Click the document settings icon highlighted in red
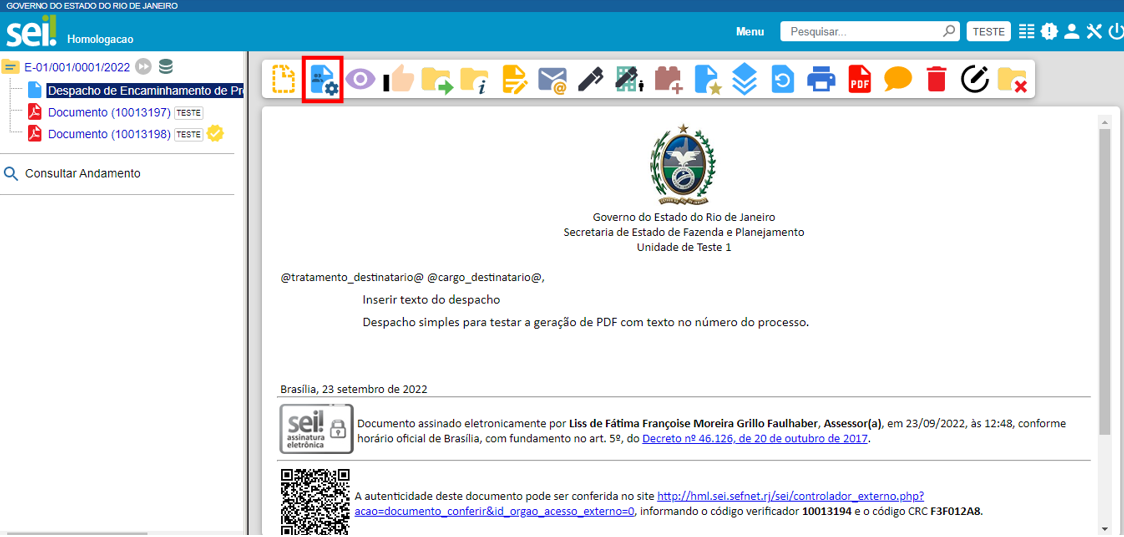 tap(323, 79)
